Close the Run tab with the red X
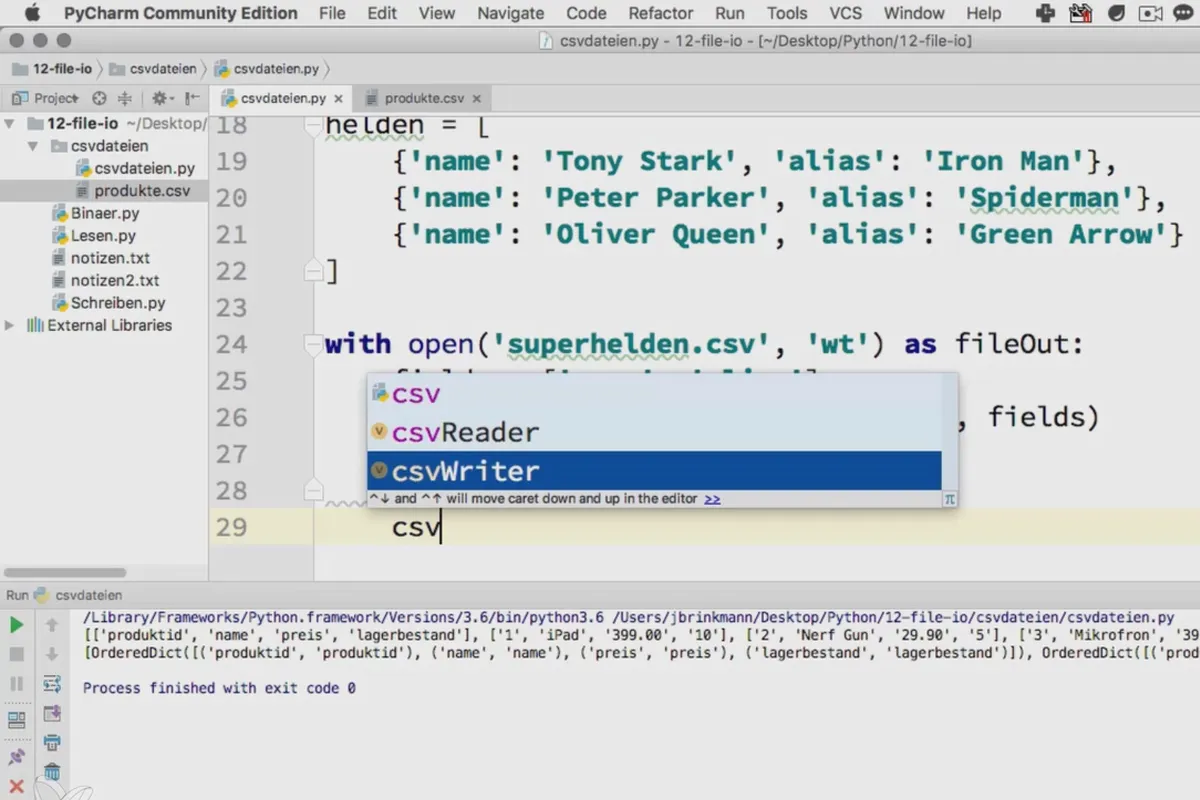The image size is (1200, 800). (x=16, y=786)
